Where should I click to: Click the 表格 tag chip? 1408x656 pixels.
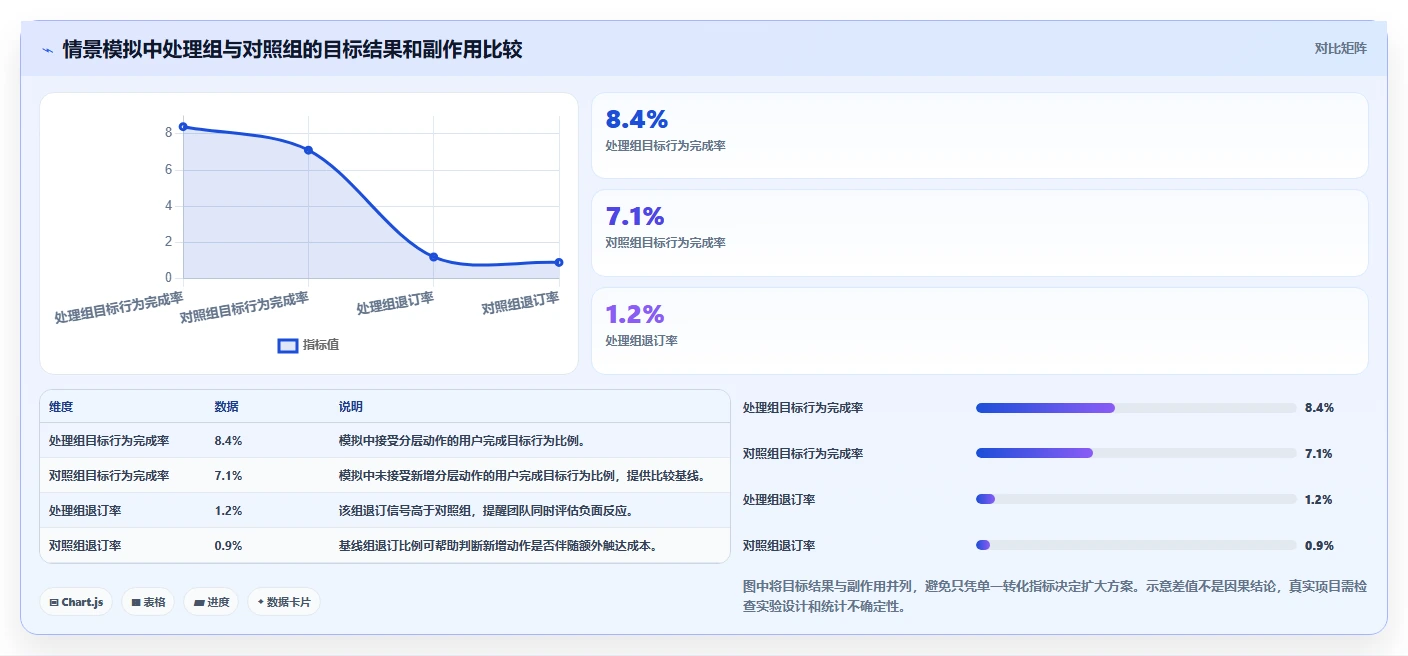pos(148,602)
